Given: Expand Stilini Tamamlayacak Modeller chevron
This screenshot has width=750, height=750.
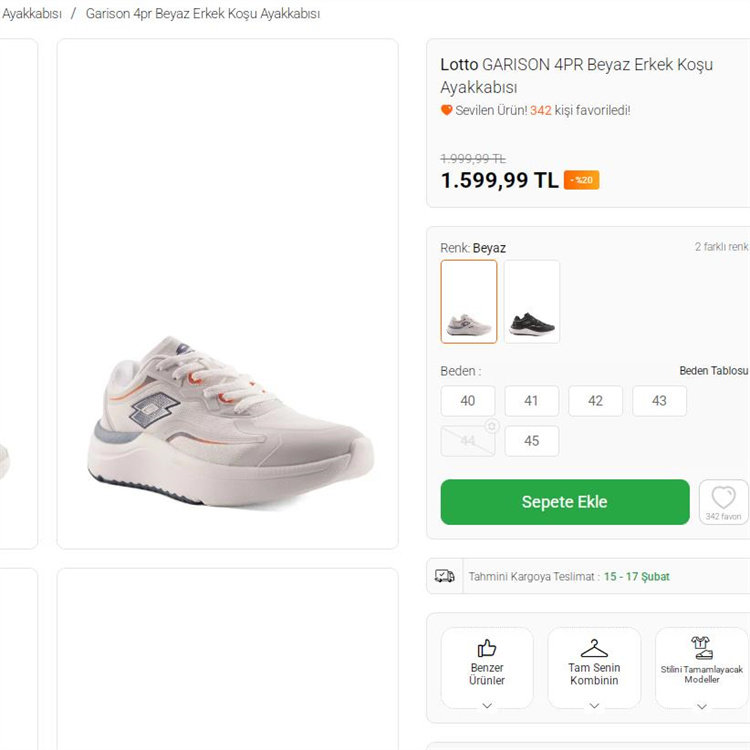Looking at the screenshot, I should [x=702, y=705].
